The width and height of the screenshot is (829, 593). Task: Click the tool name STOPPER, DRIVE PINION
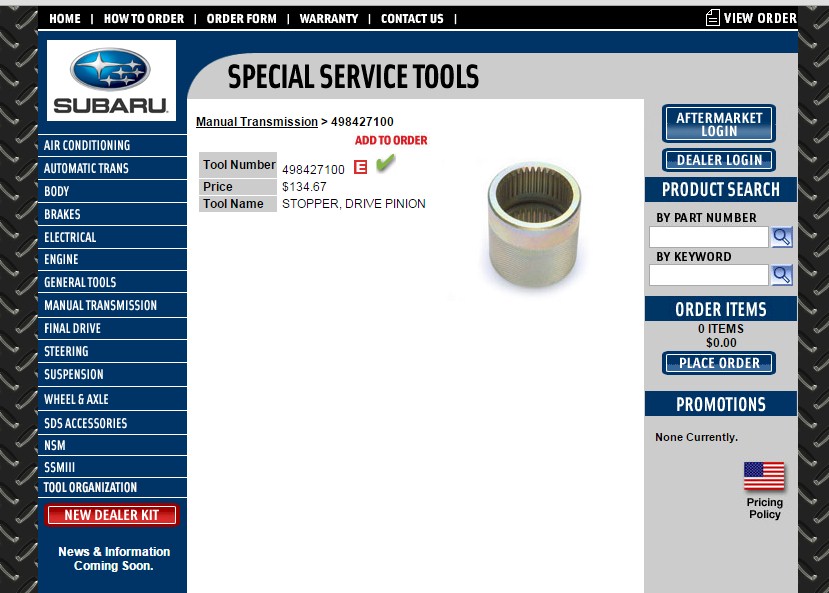coord(354,203)
